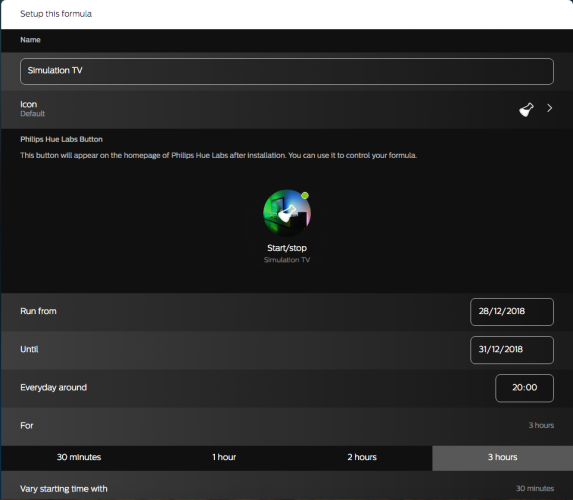Expand the For duration row
This screenshot has width=573, height=500.
coord(287,426)
